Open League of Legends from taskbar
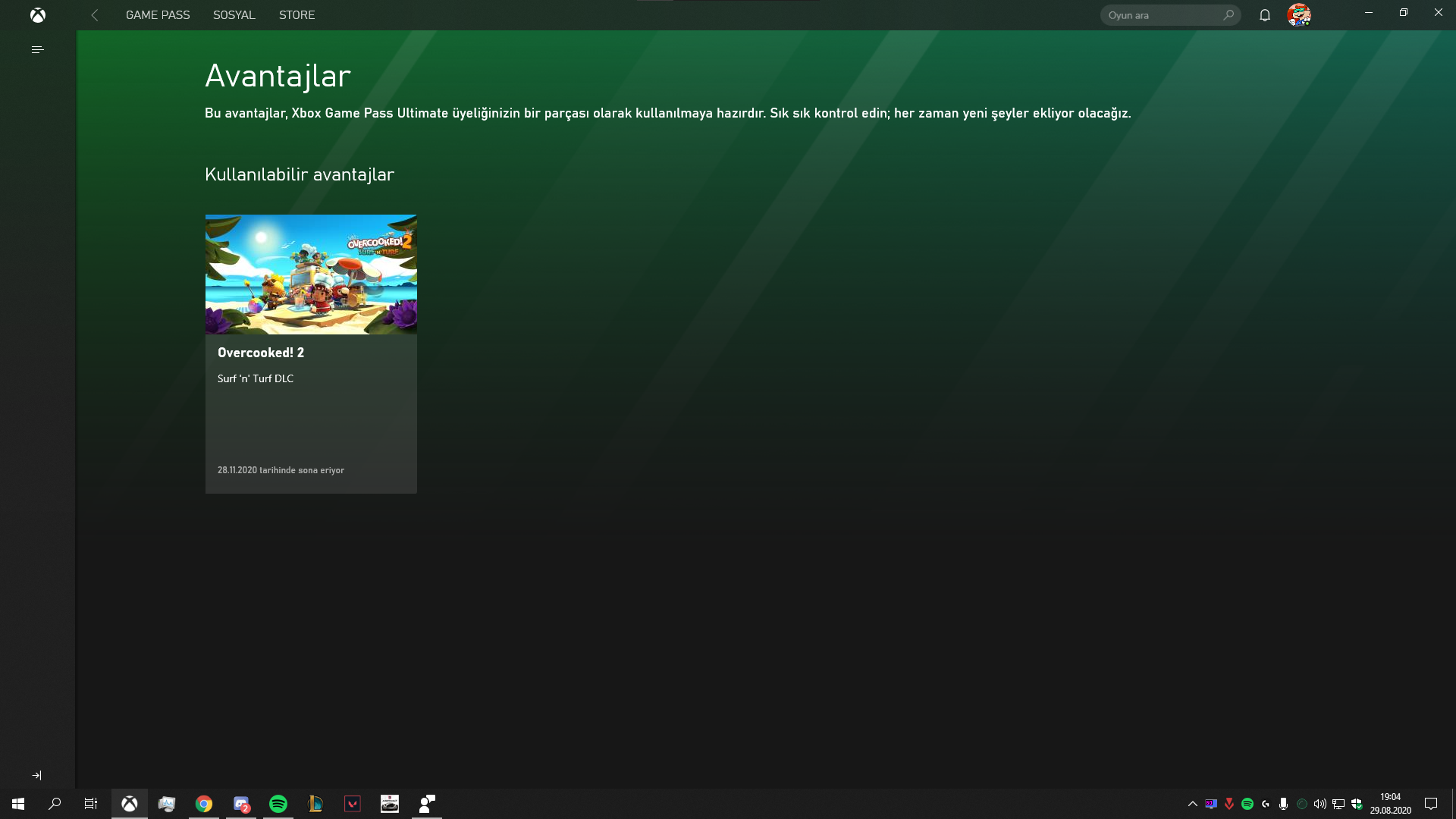The height and width of the screenshot is (819, 1456). pos(315,804)
